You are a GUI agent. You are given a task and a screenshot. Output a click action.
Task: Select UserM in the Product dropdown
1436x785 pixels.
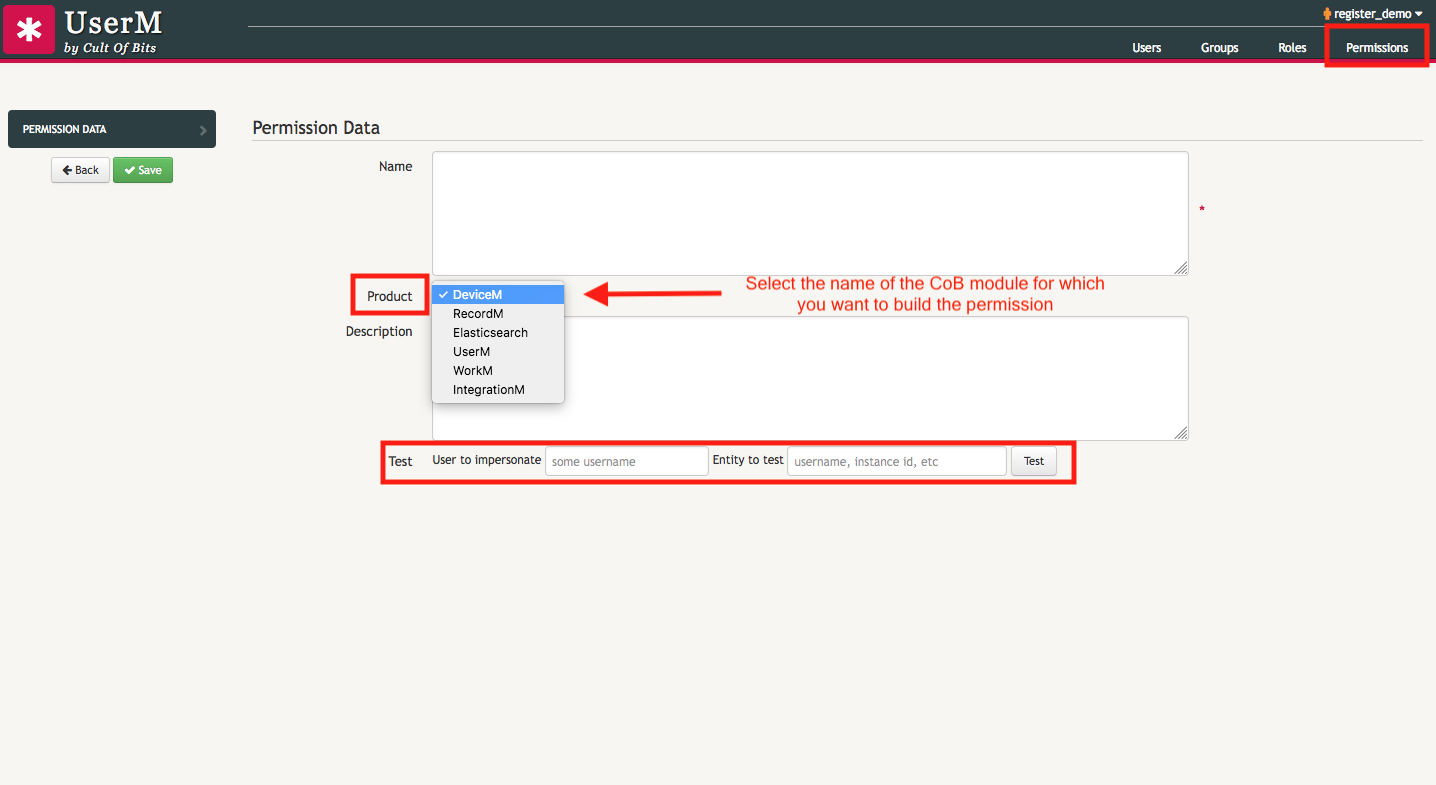tap(498, 352)
